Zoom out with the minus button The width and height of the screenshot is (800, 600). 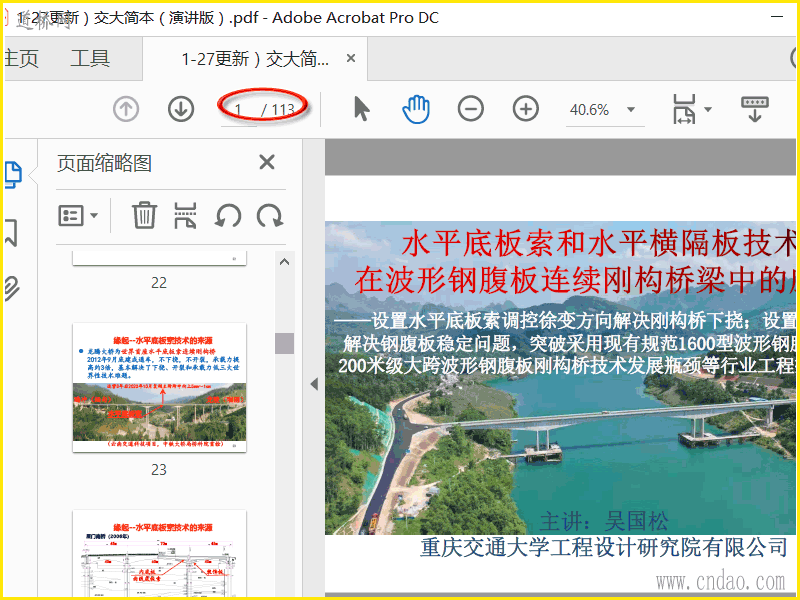click(470, 109)
